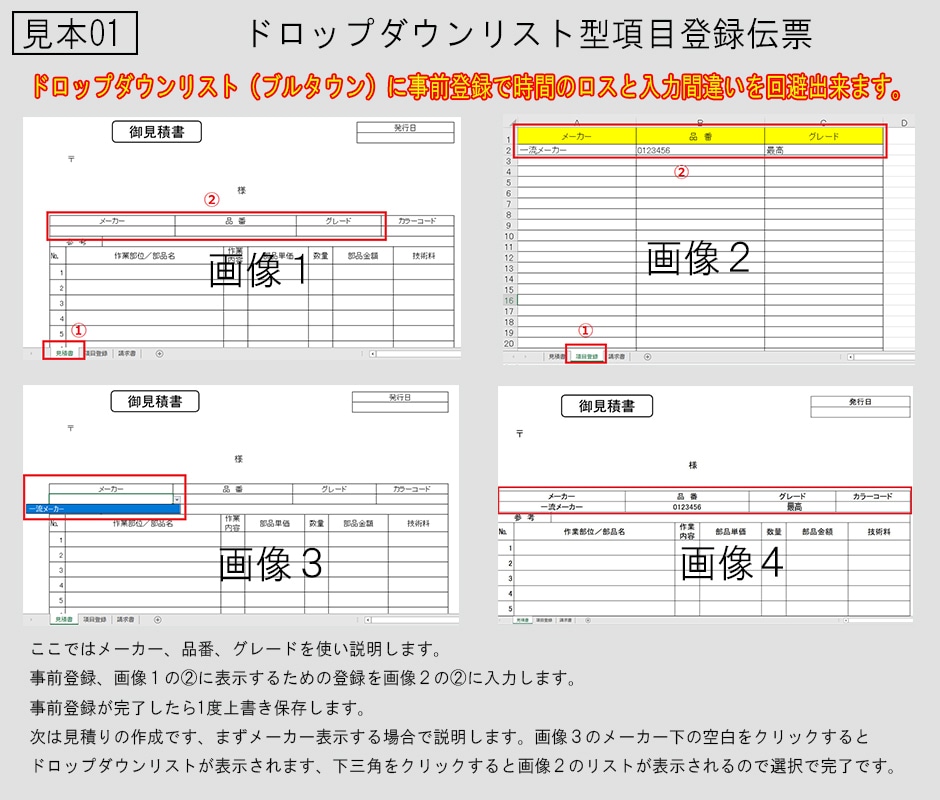The height and width of the screenshot is (800, 940).
Task: Click 技術料 column header in 画像3
Action: point(418,524)
